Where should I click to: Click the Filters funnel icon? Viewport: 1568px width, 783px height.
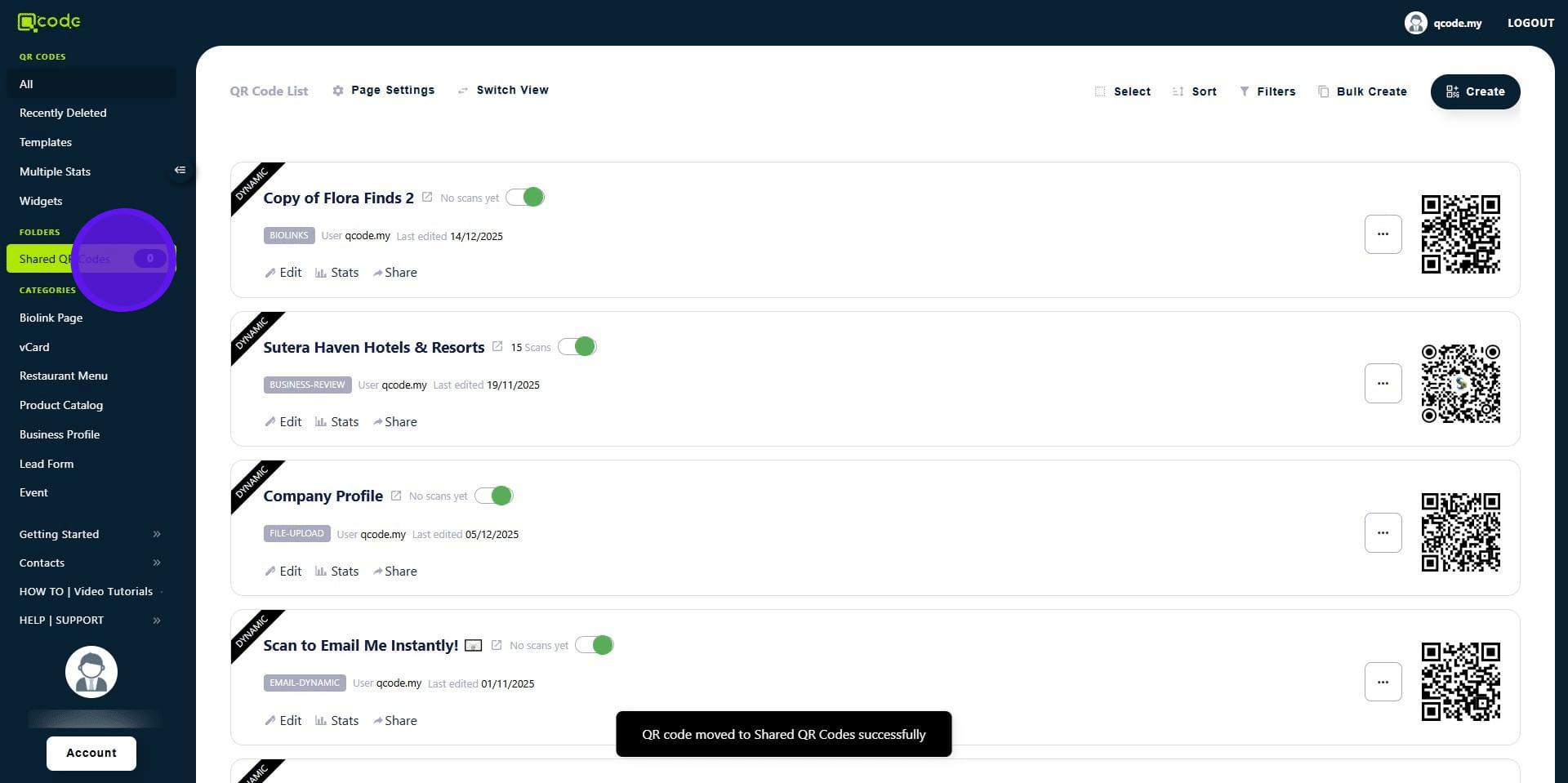[x=1245, y=91]
